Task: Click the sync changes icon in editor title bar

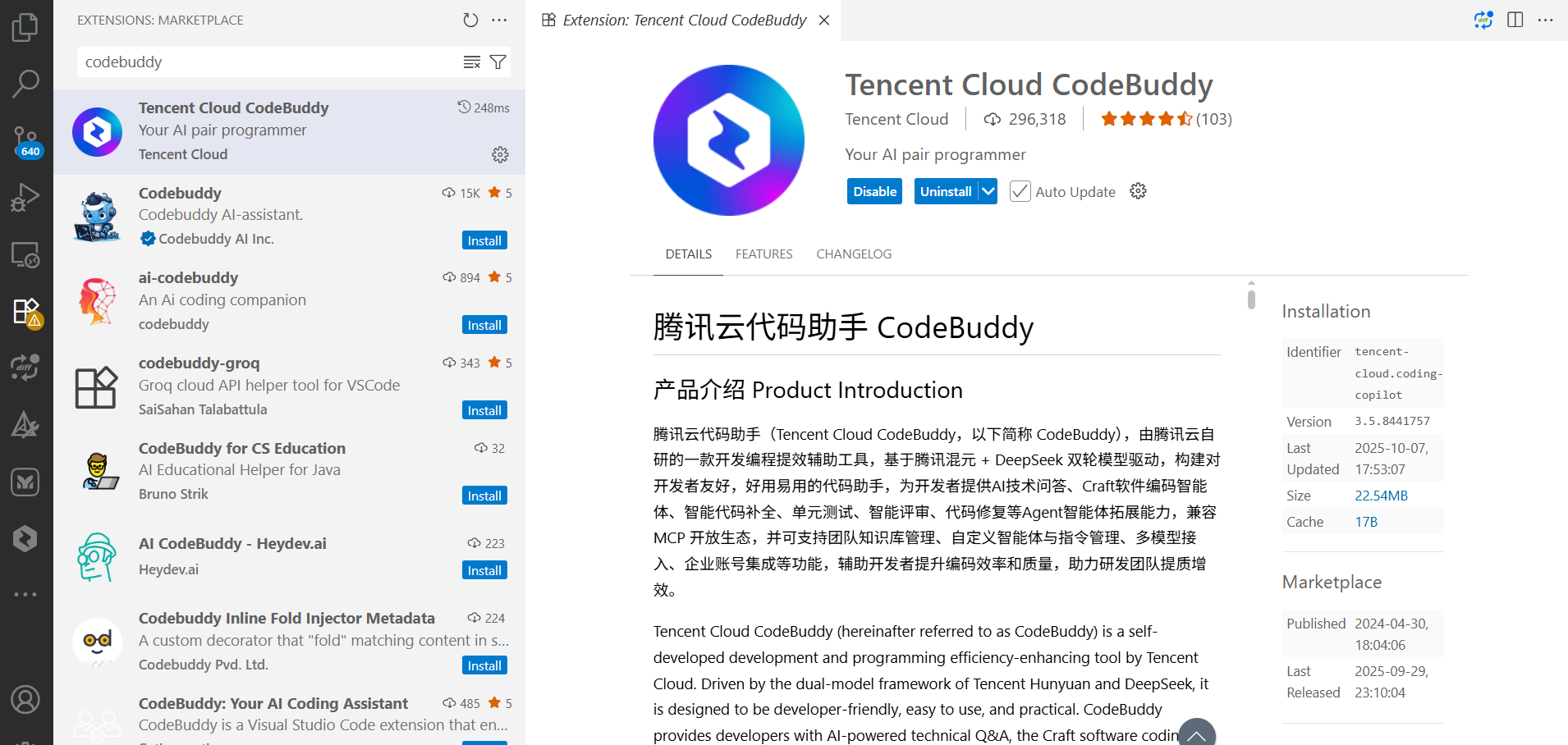Action: [x=1483, y=20]
